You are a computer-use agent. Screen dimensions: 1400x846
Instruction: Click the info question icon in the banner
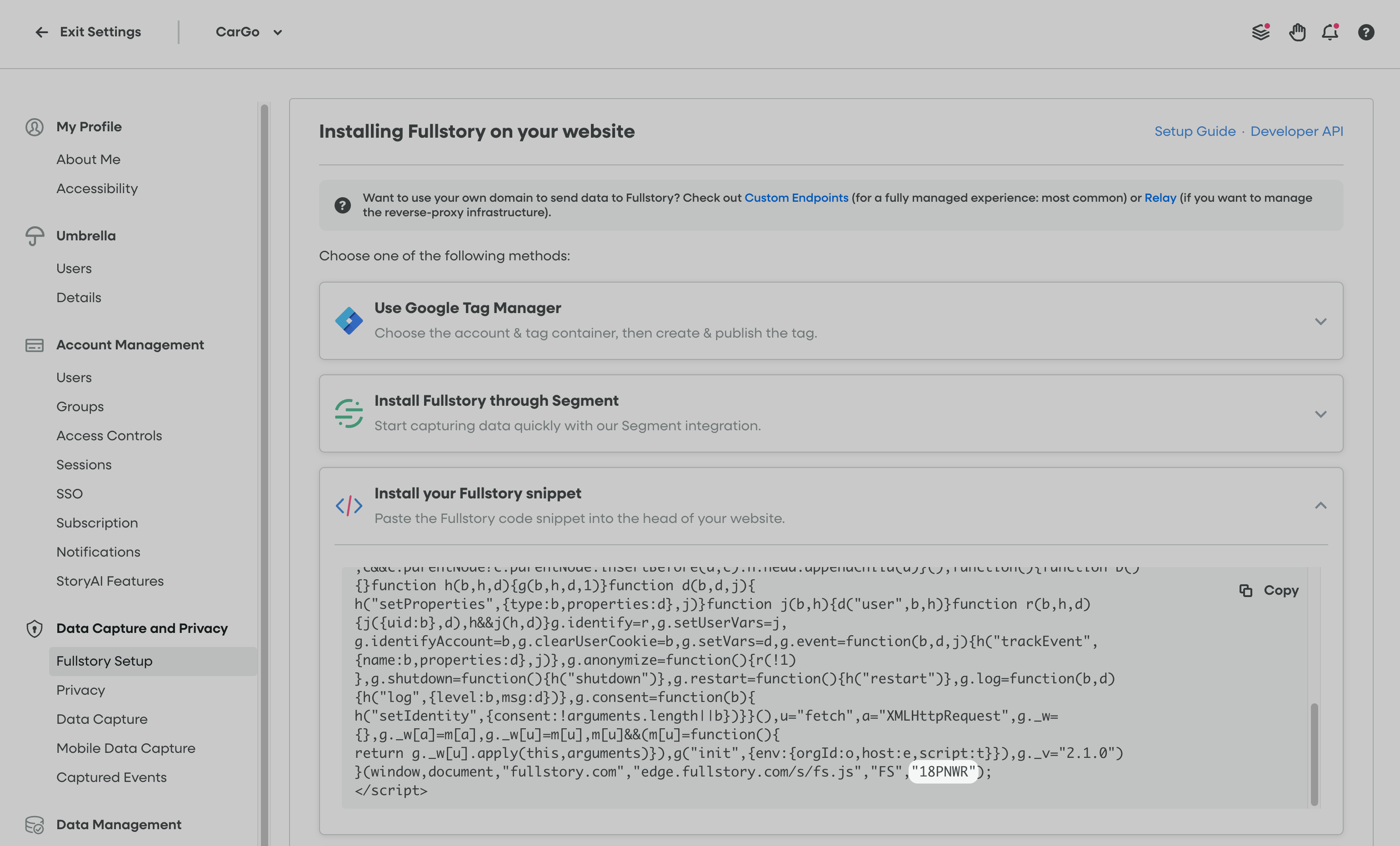click(342, 205)
